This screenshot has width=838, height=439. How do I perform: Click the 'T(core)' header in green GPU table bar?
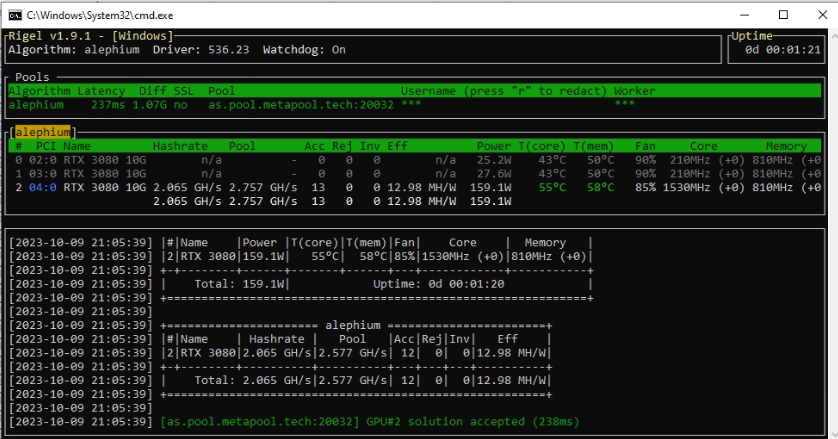542,146
